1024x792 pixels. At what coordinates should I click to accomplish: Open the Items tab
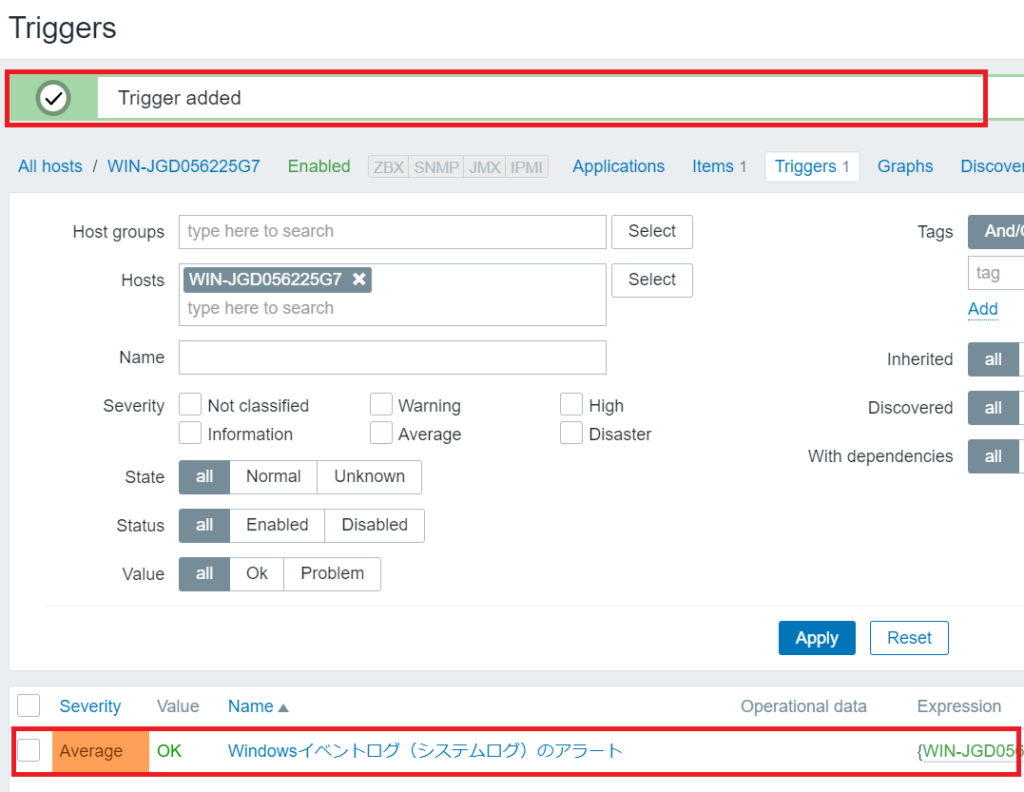pyautogui.click(x=718, y=167)
